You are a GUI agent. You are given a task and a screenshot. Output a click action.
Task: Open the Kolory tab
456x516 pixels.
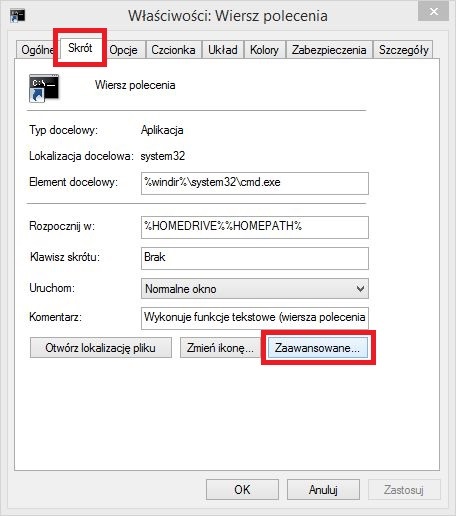click(264, 50)
